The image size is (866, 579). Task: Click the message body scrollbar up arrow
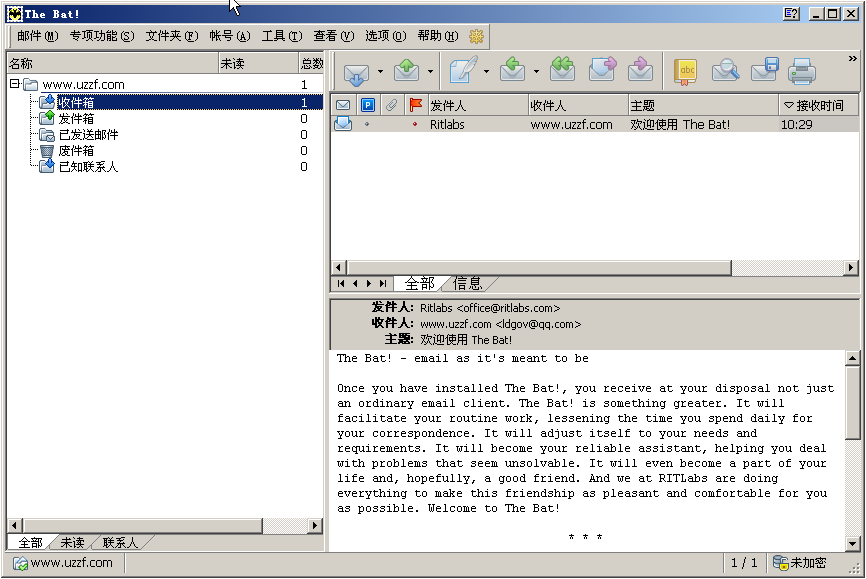click(852, 359)
